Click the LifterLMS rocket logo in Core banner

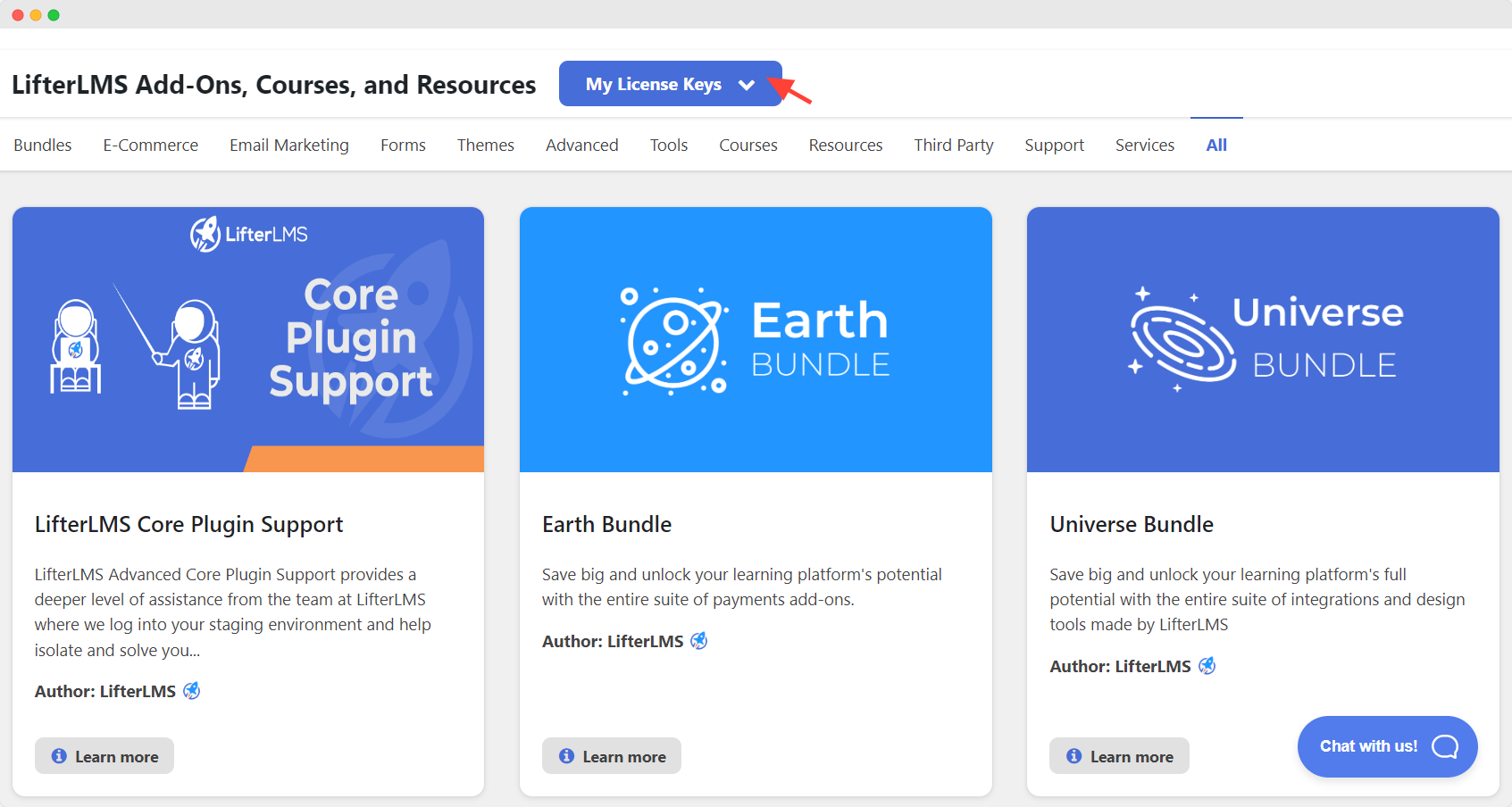(x=205, y=234)
